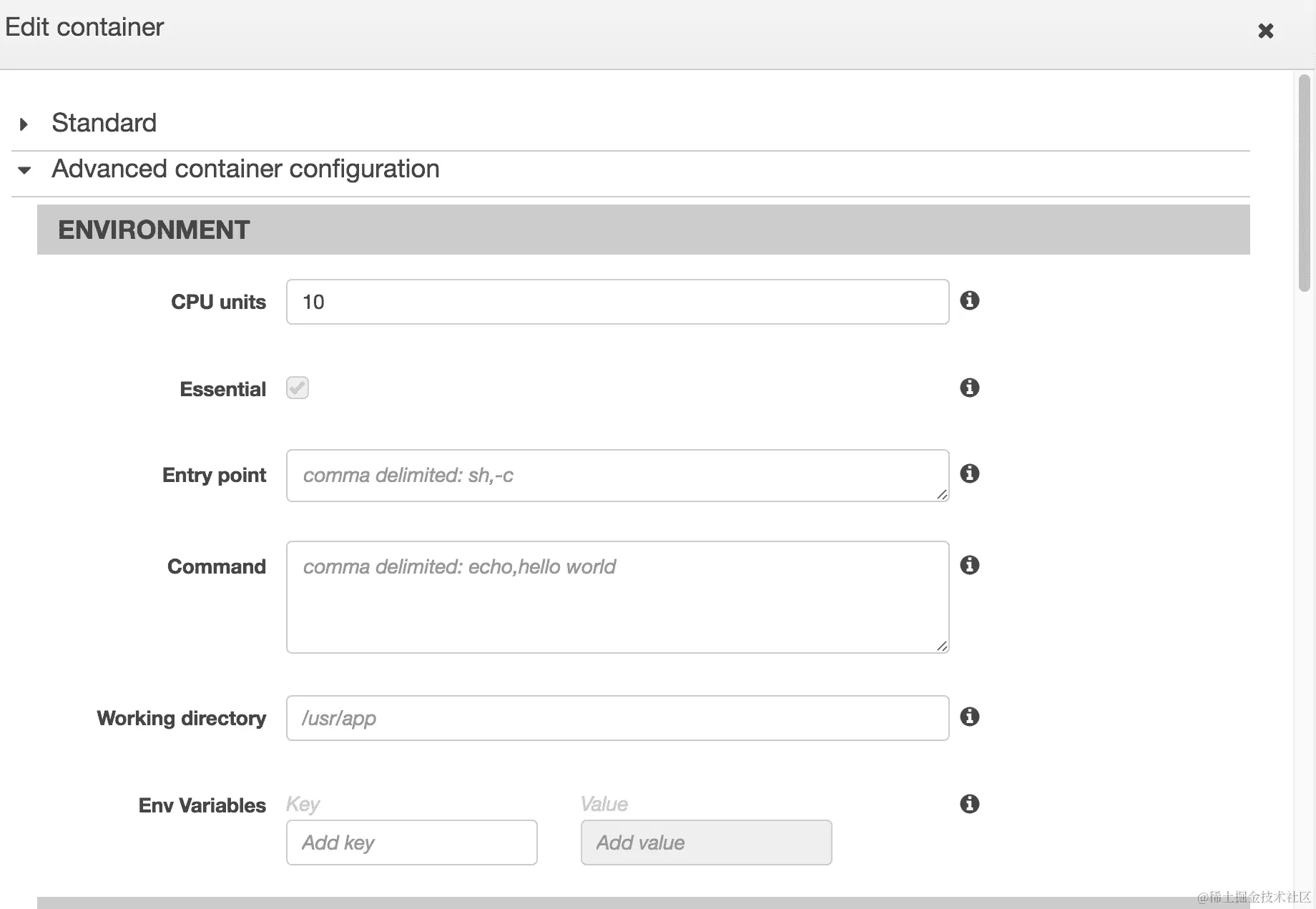Viewport: 1316px width, 909px height.
Task: Click the Essential checkbox tick mark
Action: (297, 388)
